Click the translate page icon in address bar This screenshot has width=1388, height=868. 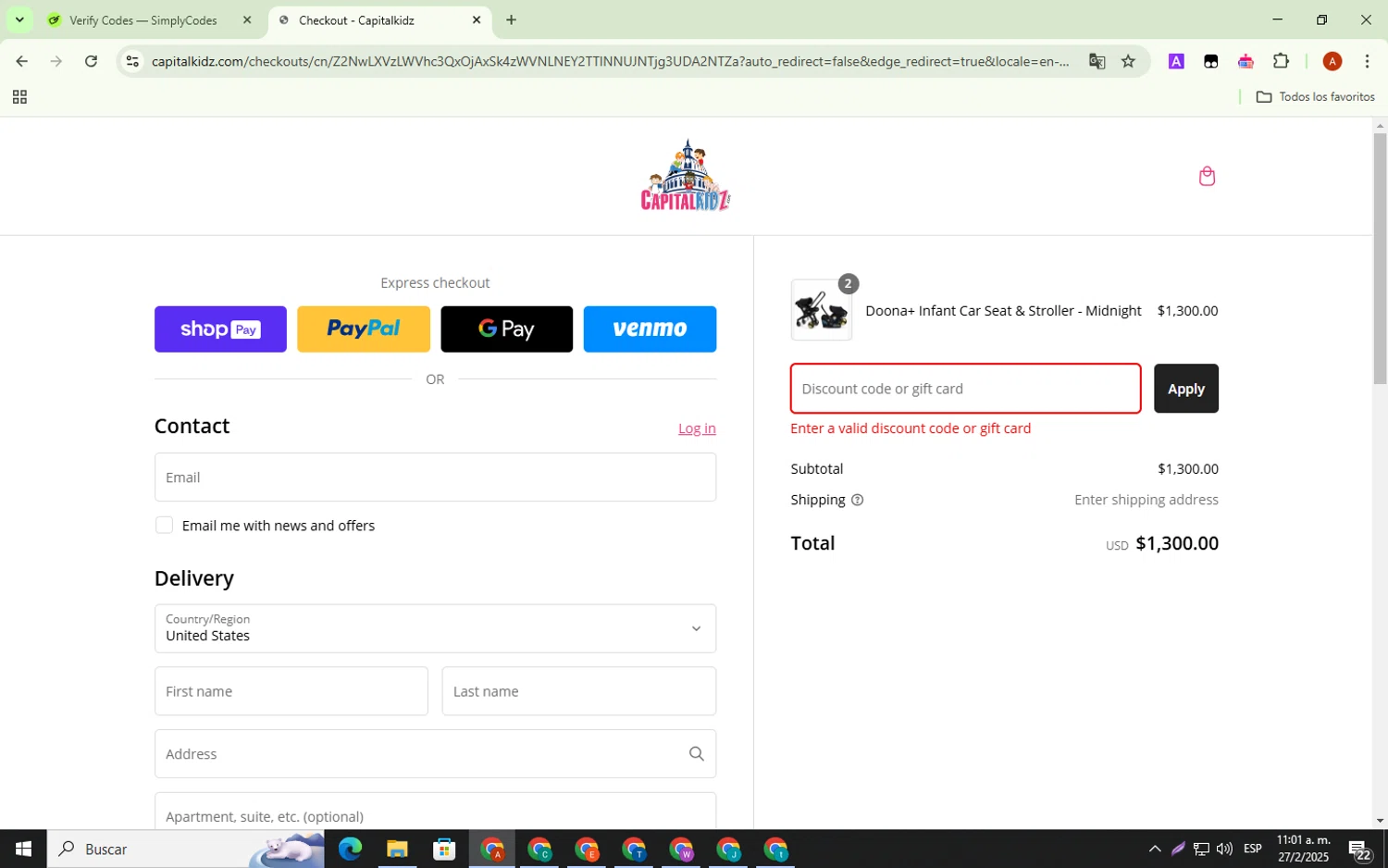pos(1097,61)
